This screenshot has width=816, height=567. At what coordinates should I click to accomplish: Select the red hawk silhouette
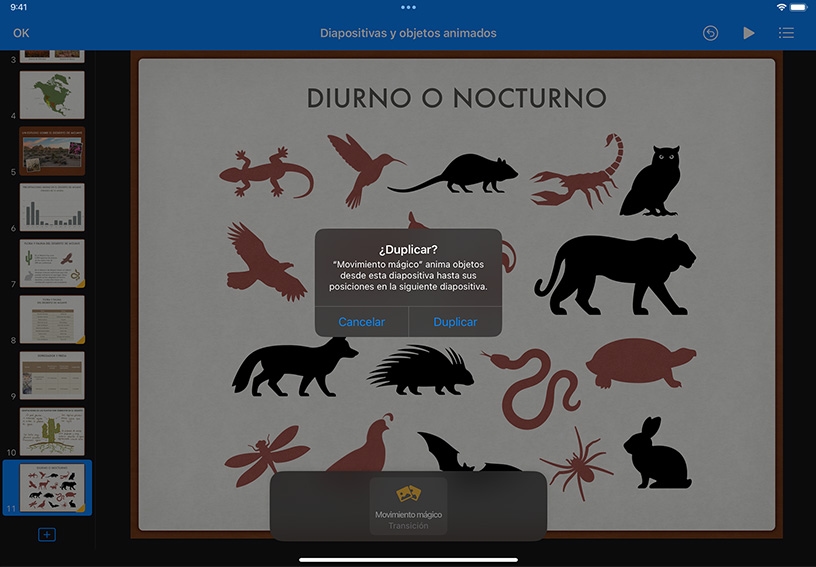(x=266, y=261)
